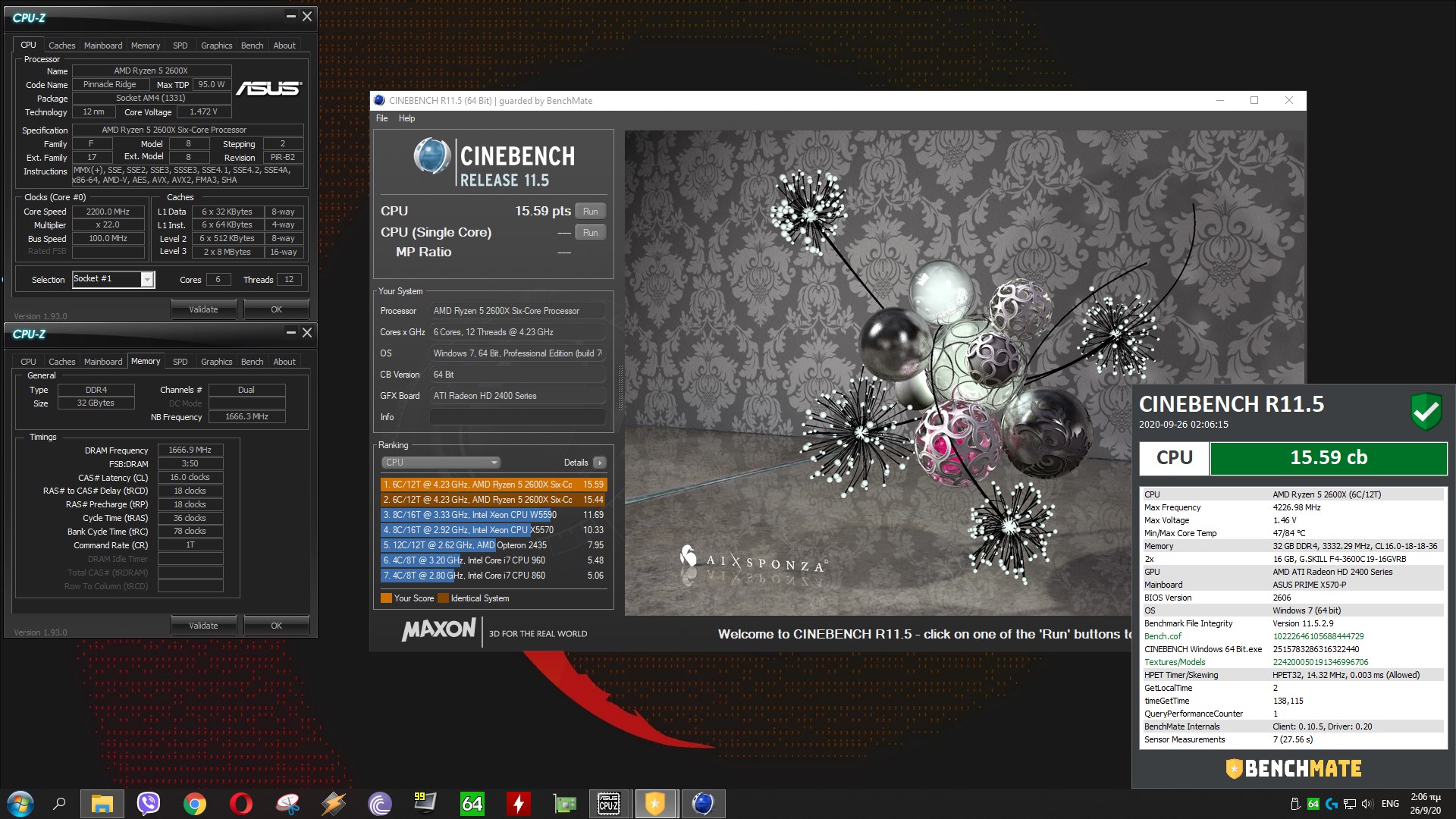Click Validate in the top CPU-Z window
The image size is (1456, 819).
tap(203, 309)
